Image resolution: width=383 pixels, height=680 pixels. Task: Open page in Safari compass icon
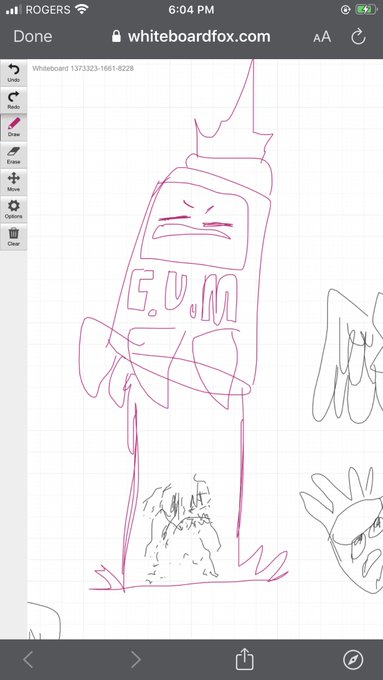(353, 660)
